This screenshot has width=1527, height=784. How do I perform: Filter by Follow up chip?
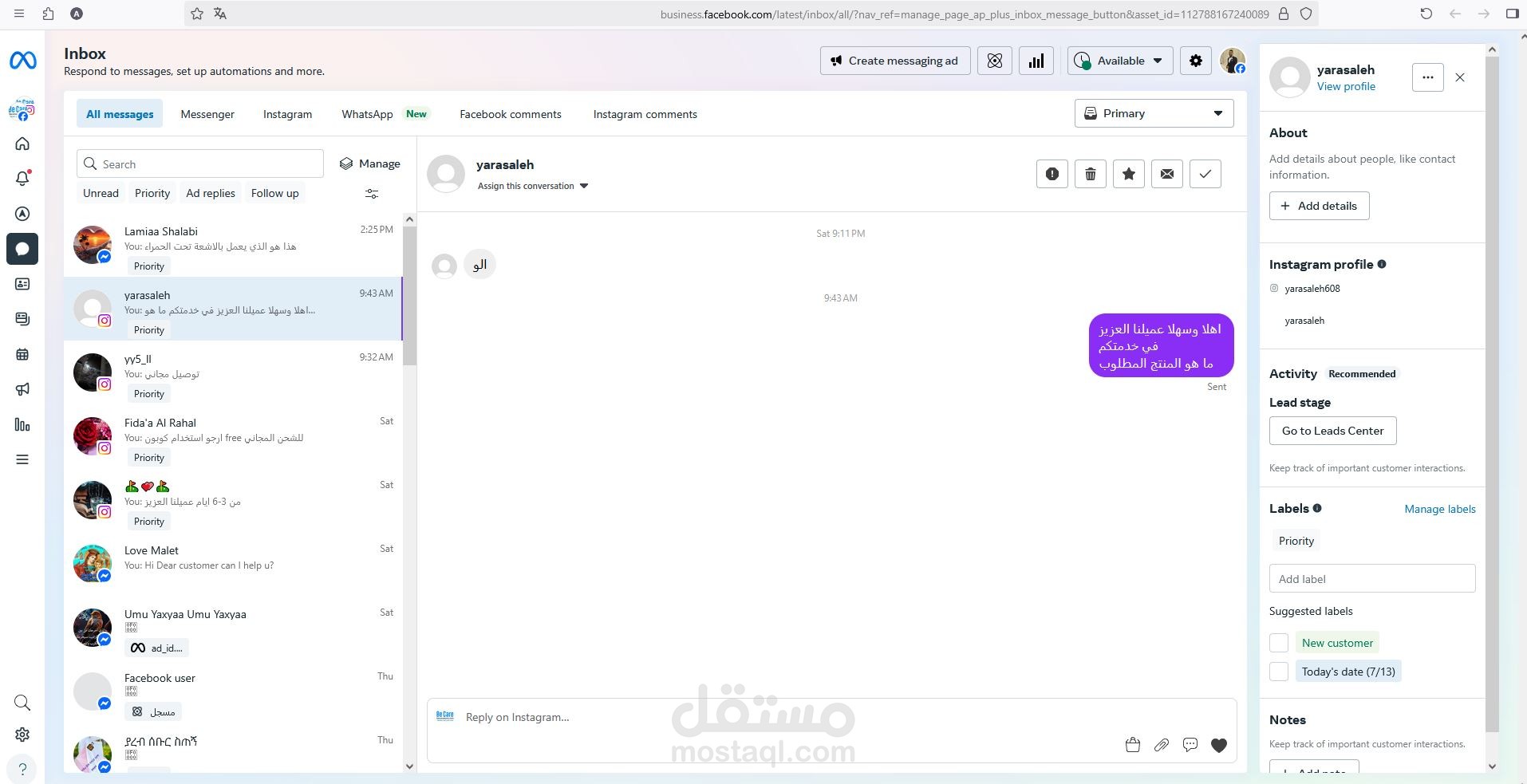pyautogui.click(x=275, y=193)
